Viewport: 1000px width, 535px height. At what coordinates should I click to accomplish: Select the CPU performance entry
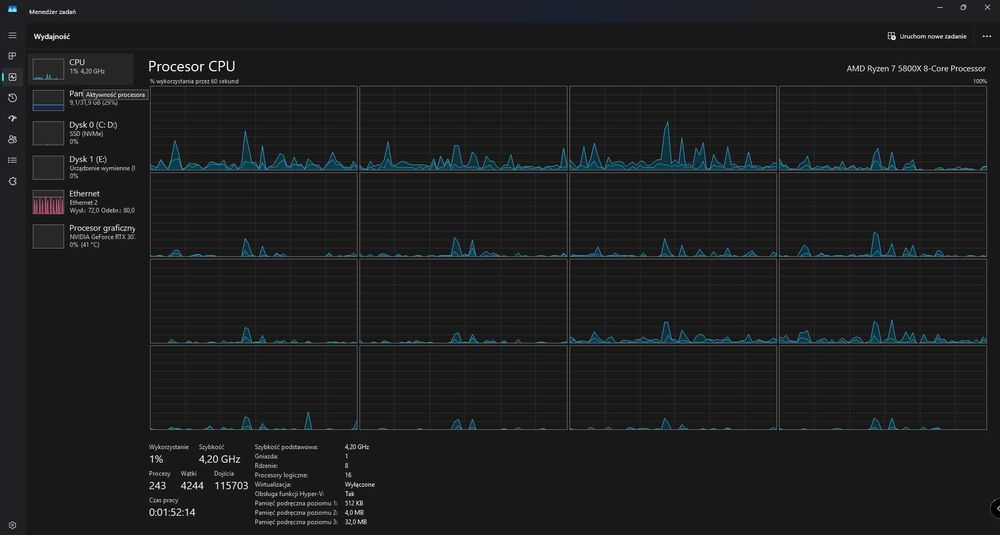tap(80, 69)
